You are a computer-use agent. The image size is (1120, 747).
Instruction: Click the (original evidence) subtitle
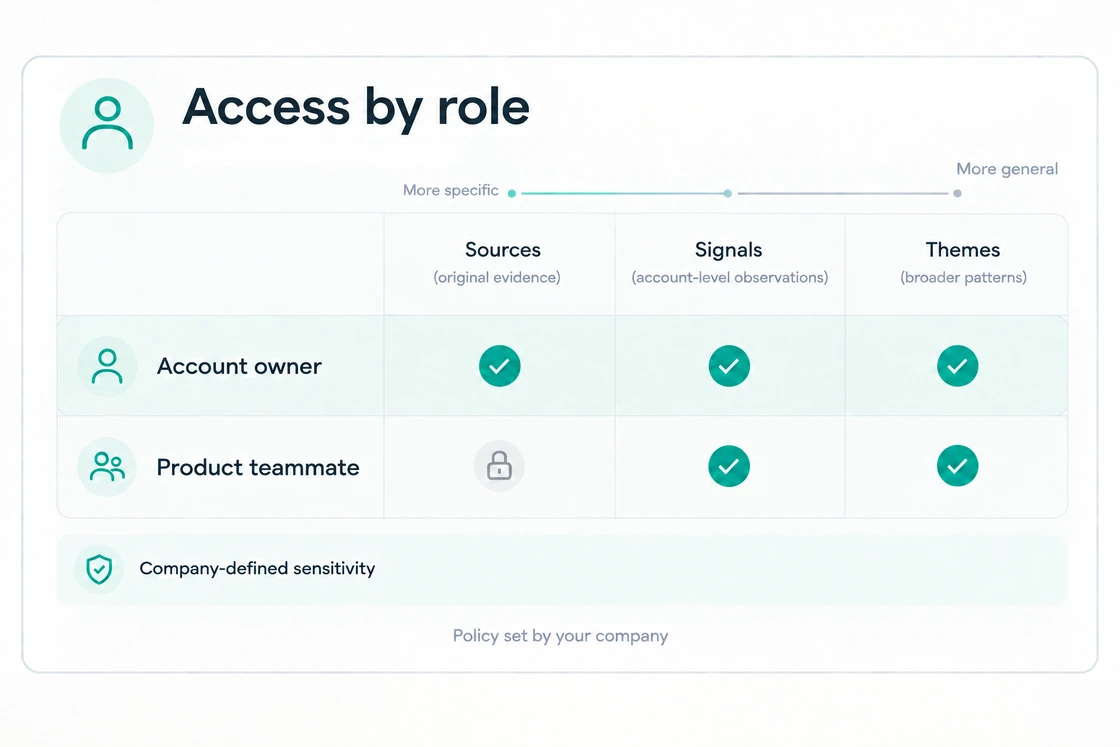(497, 277)
